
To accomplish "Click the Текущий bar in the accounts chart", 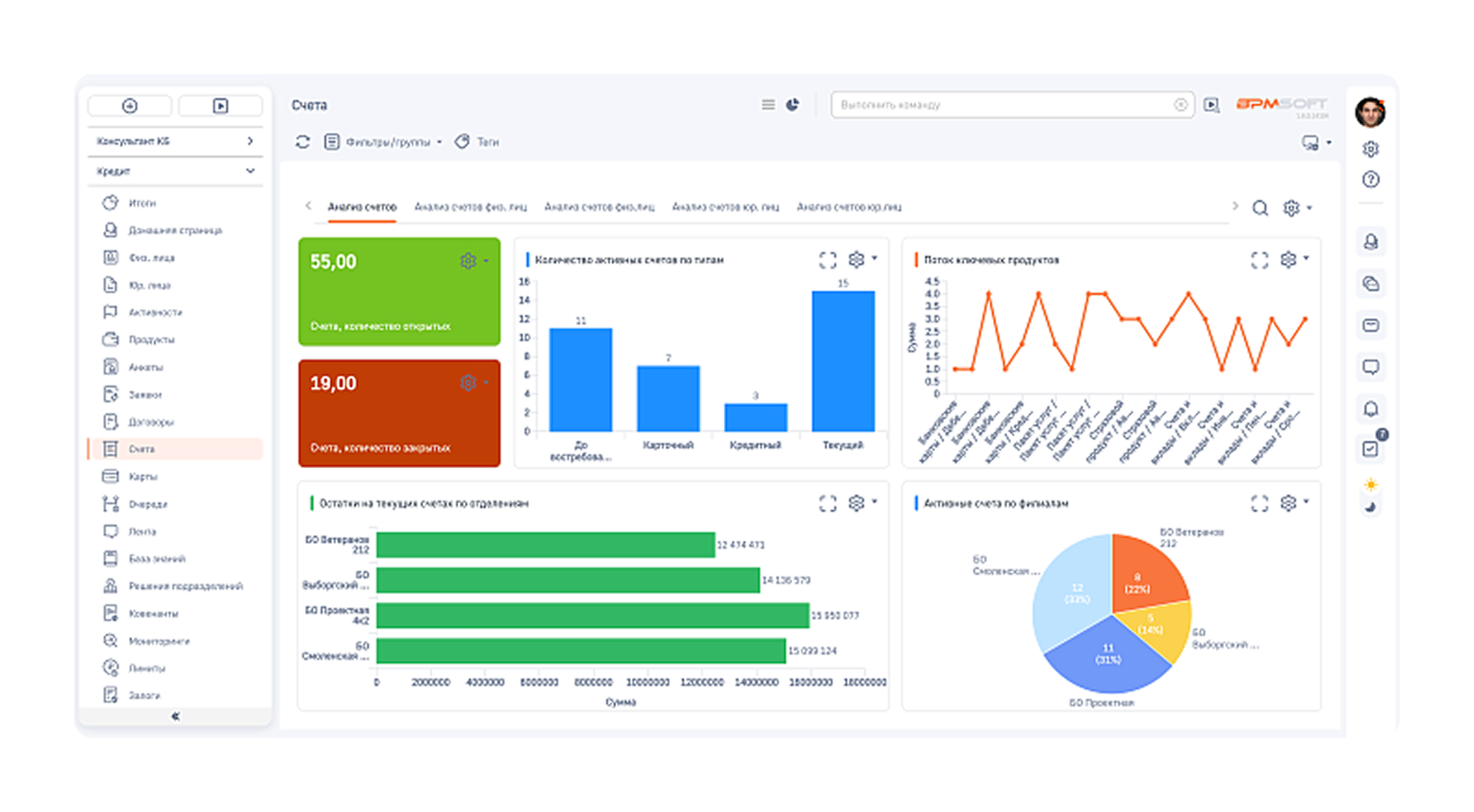I will click(843, 362).
